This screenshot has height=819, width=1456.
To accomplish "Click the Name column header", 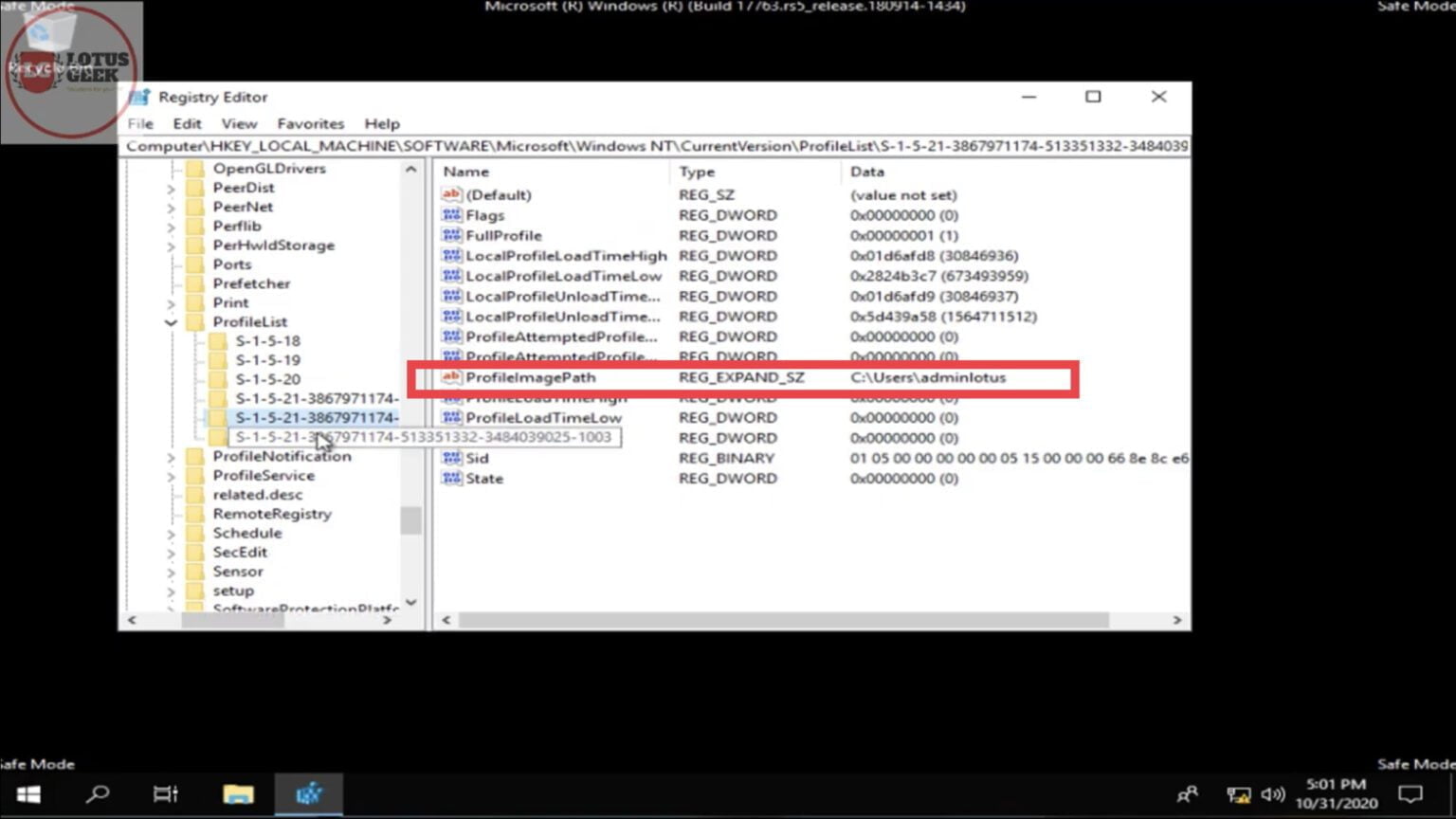I will click(466, 172).
